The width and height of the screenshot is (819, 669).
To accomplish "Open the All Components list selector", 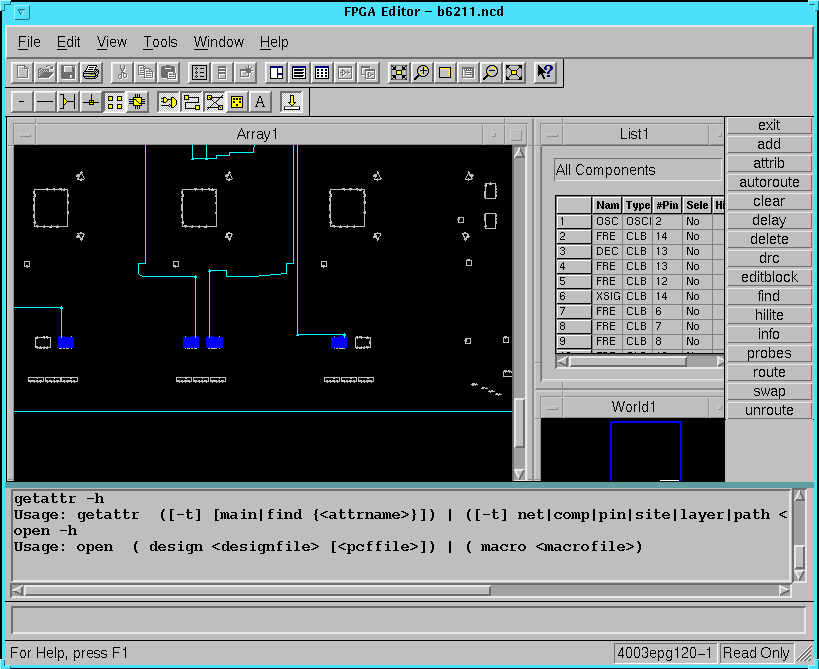I will point(637,170).
